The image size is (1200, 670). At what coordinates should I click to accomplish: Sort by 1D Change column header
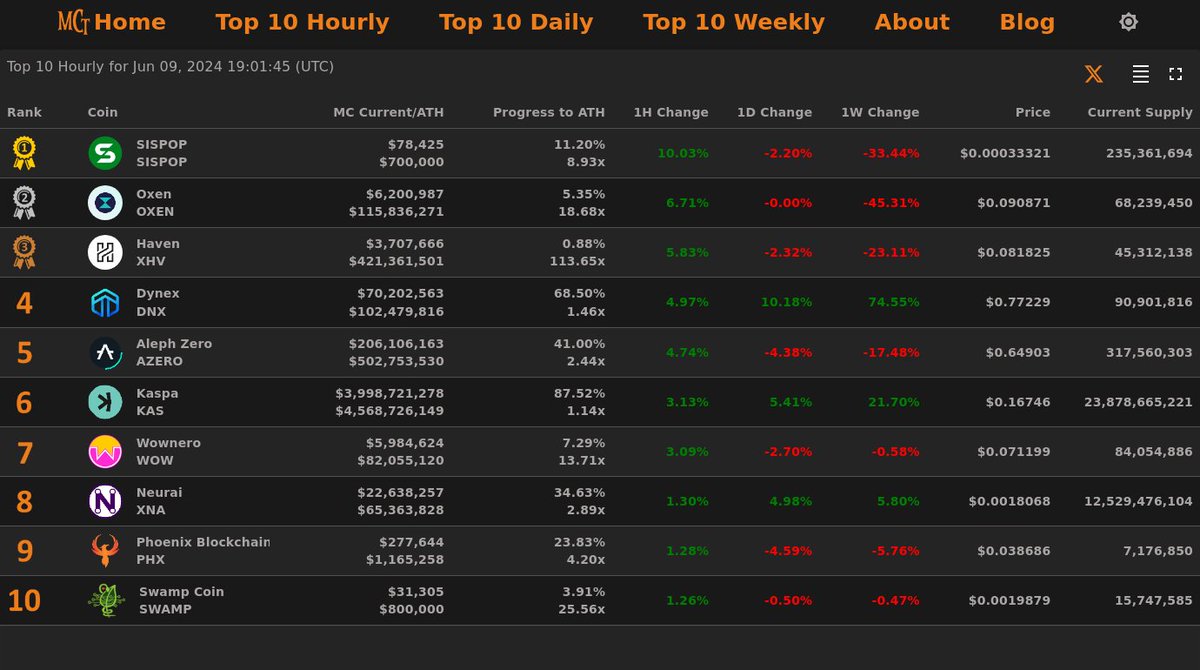[x=775, y=113]
